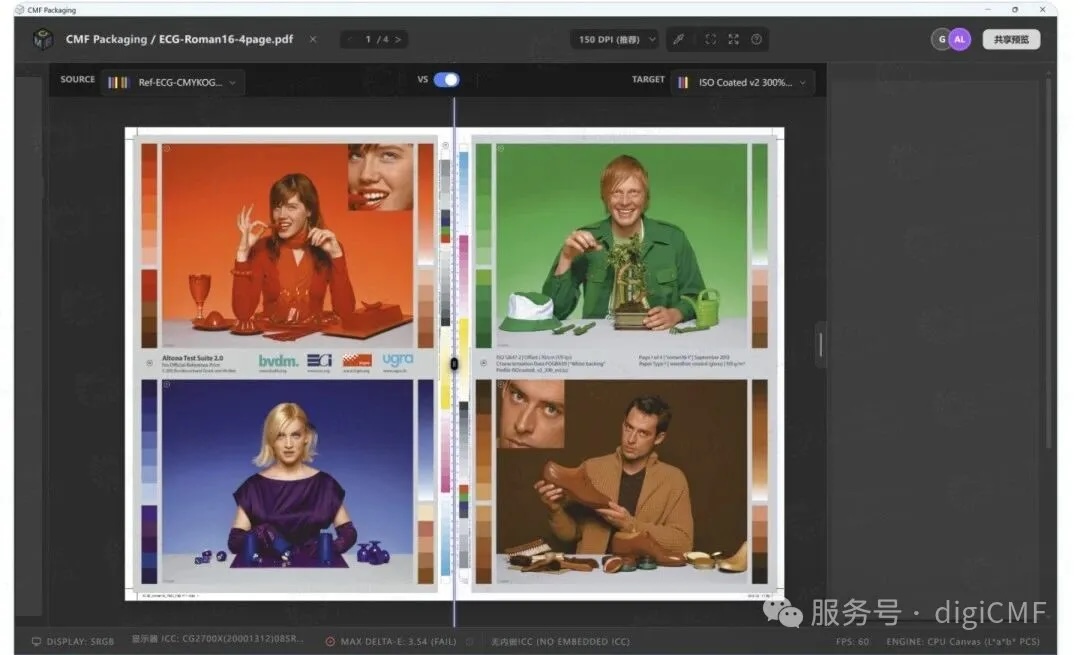
Task: Open the 150 DPI resolution dropdown
Action: (x=614, y=39)
